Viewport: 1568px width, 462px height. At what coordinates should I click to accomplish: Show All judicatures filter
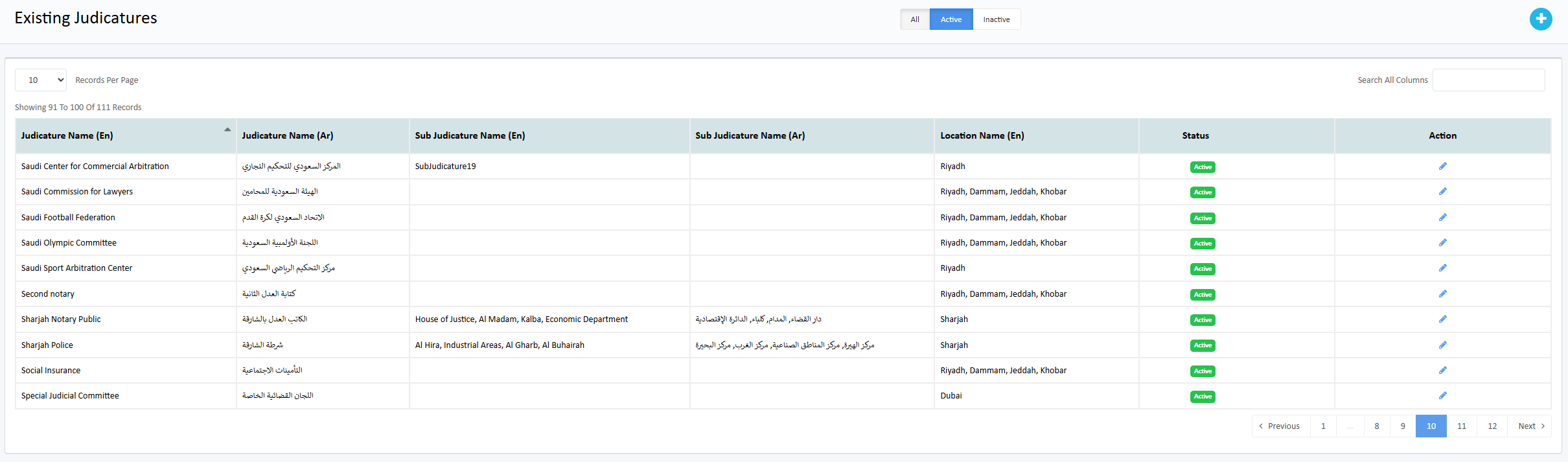915,19
